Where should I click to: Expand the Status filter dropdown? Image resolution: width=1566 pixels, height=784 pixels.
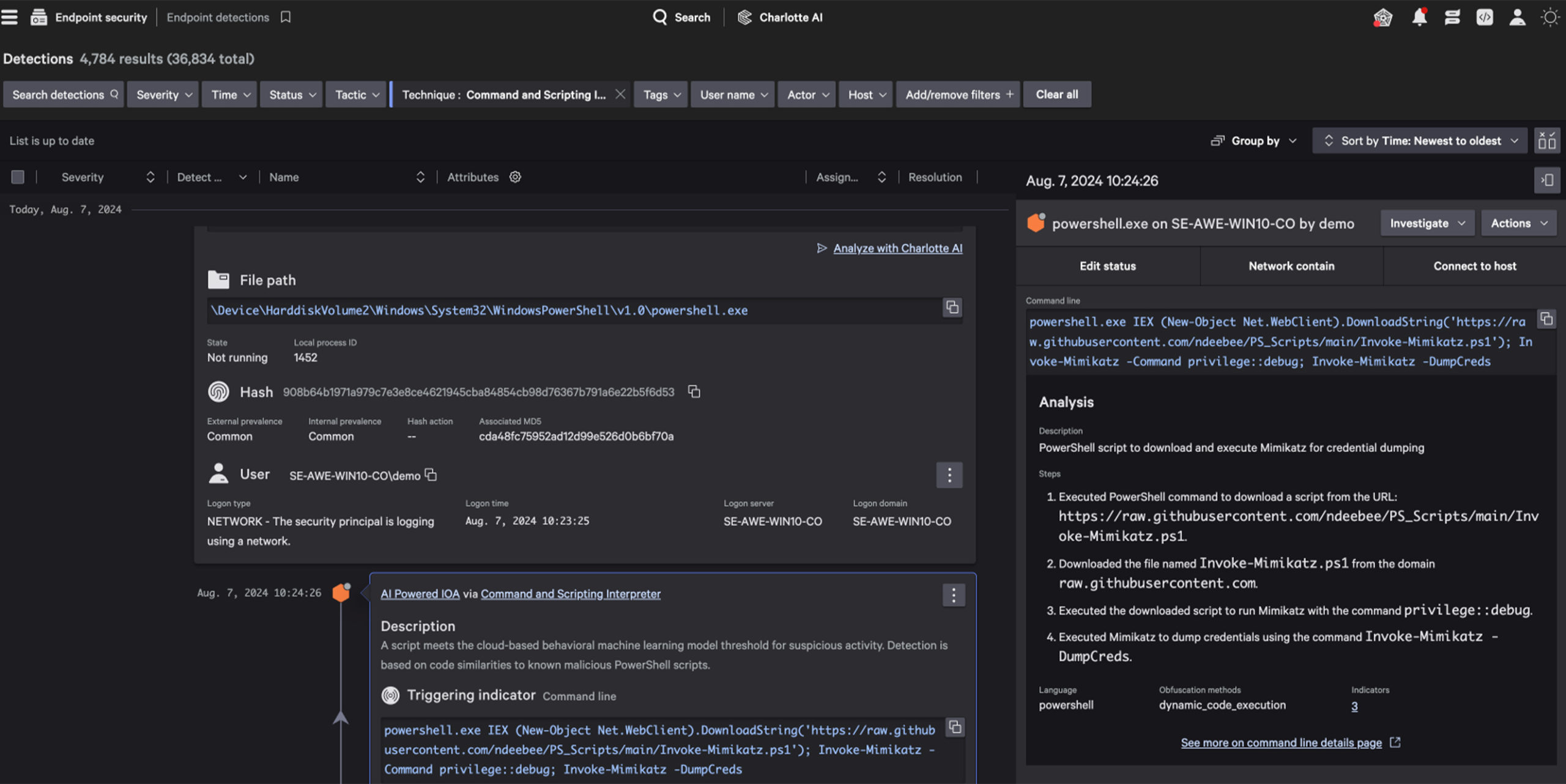(291, 95)
